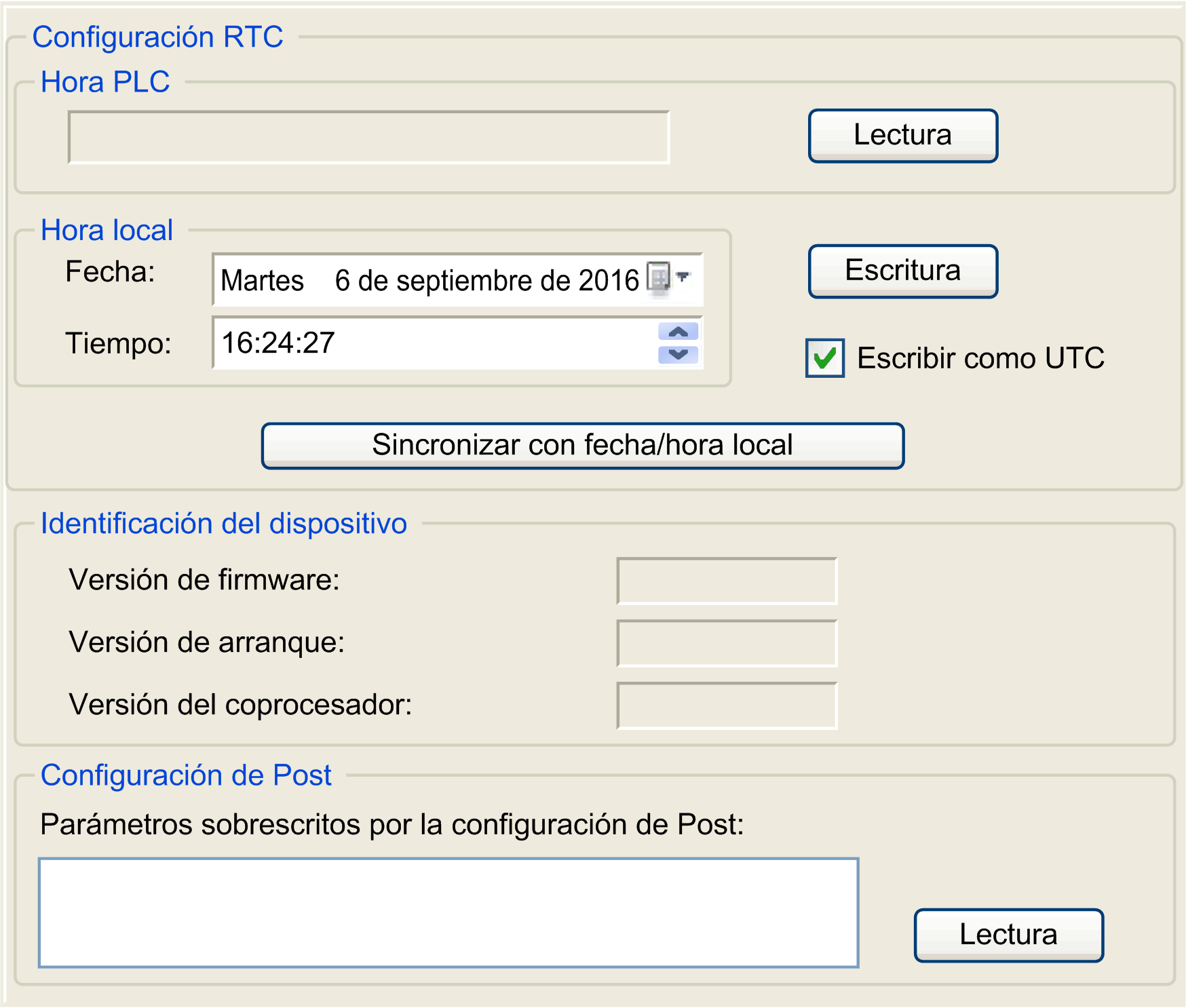Click Parámetros sobrescritos por la configuración label
Viewport: 1186px width, 1008px height.
392,825
